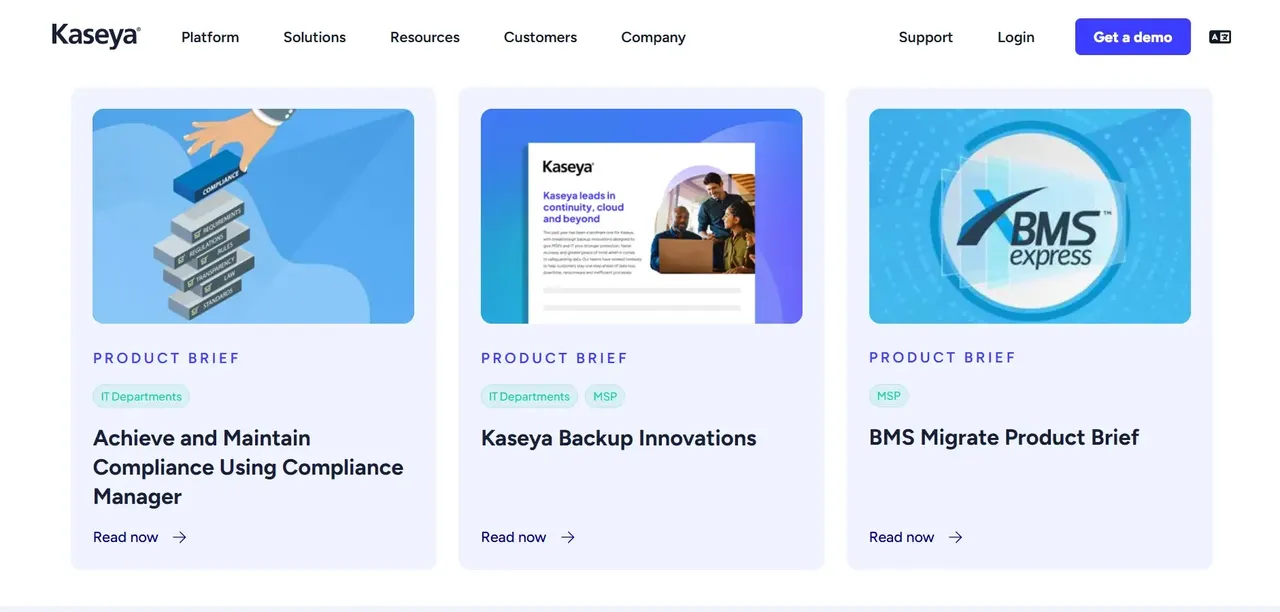The image size is (1280, 612).
Task: Click the Get a demo button
Action: pos(1133,37)
